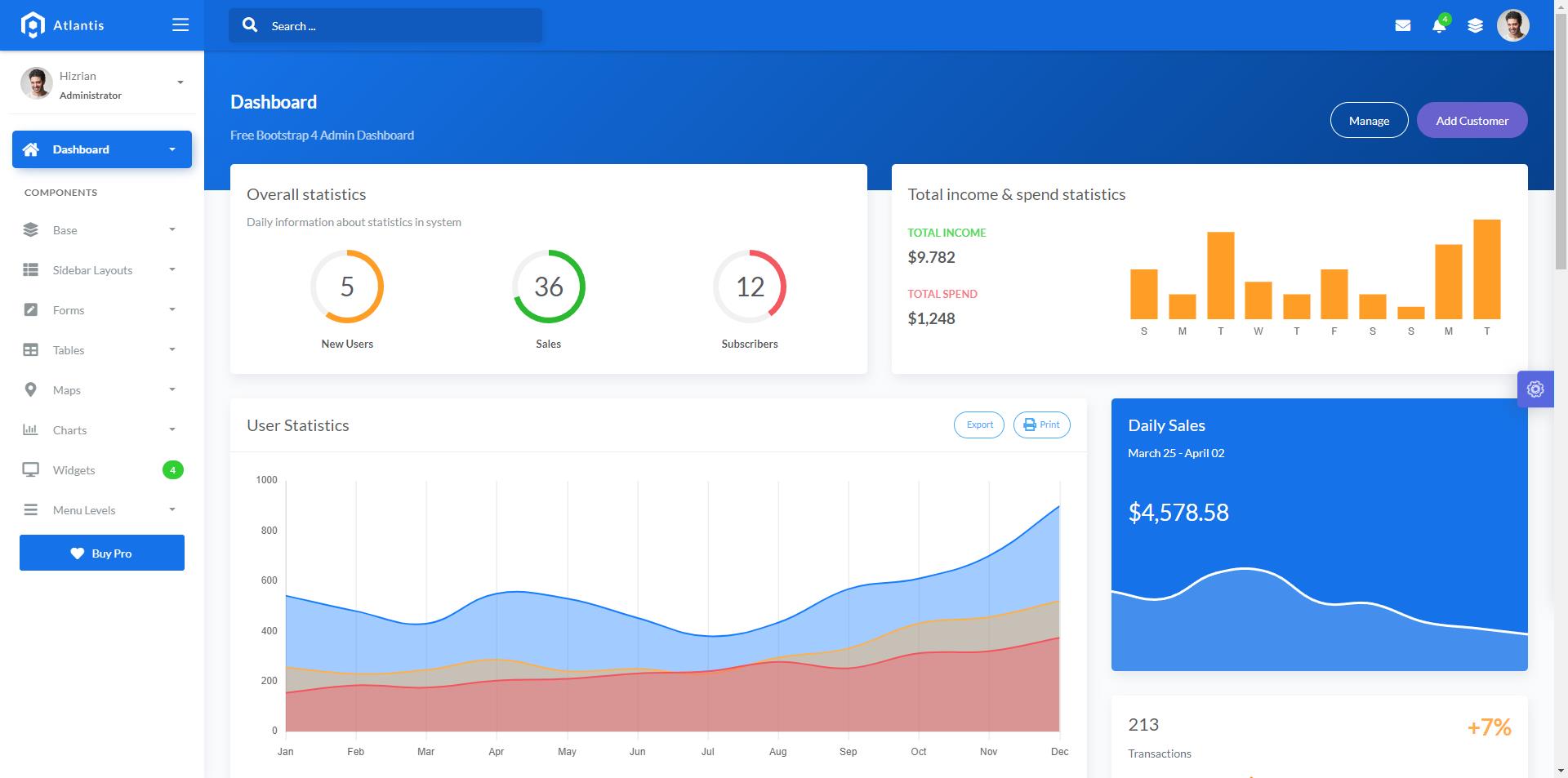Open the Menu Levels menu item
This screenshot has width=1568, height=778.
click(x=102, y=509)
